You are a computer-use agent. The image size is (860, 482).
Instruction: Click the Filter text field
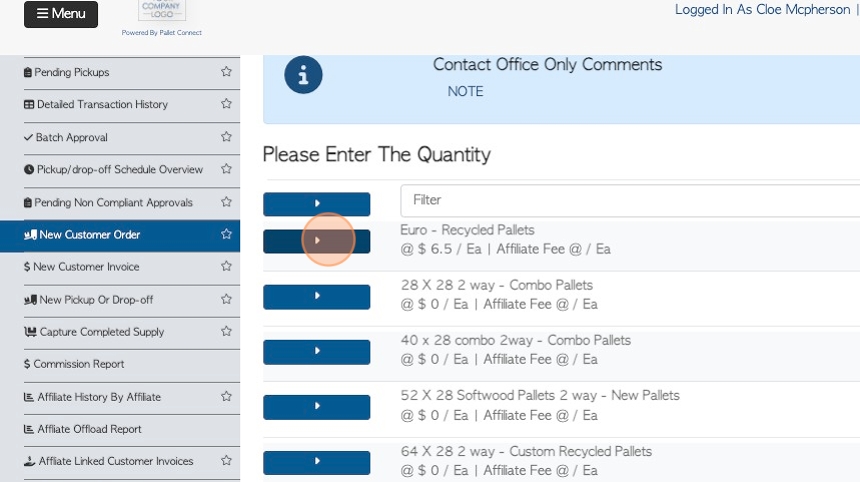630,200
